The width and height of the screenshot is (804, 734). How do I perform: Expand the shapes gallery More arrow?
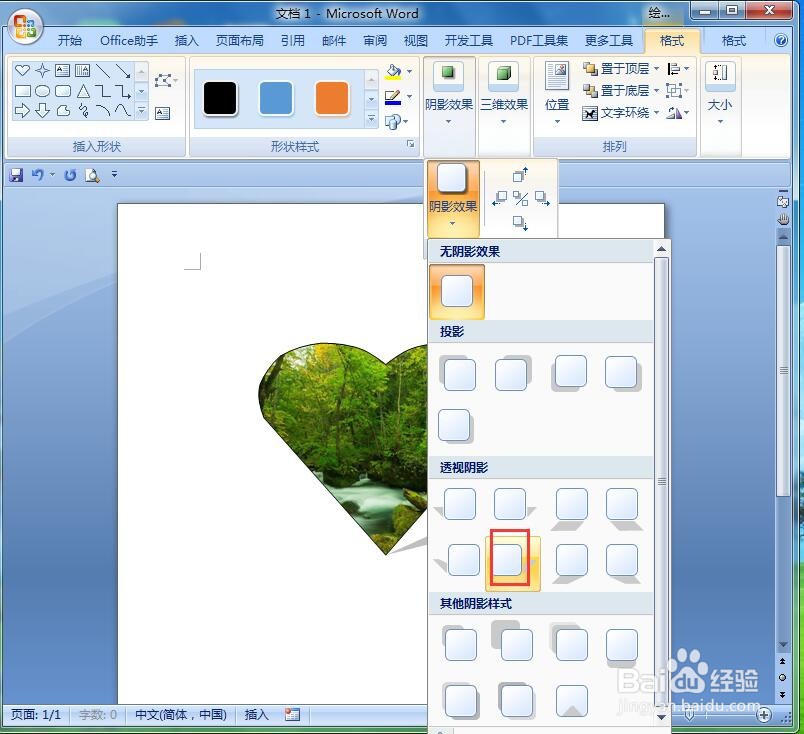(x=142, y=110)
